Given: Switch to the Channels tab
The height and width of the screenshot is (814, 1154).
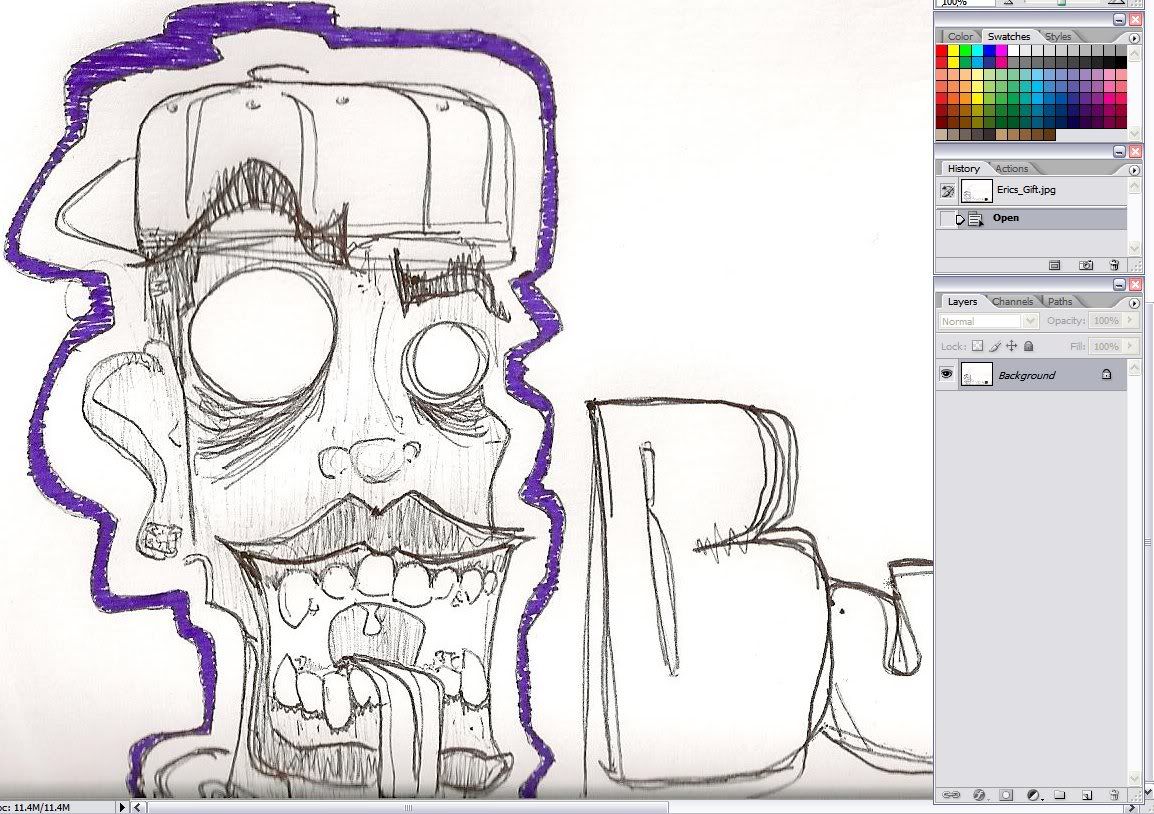Looking at the screenshot, I should (1012, 301).
